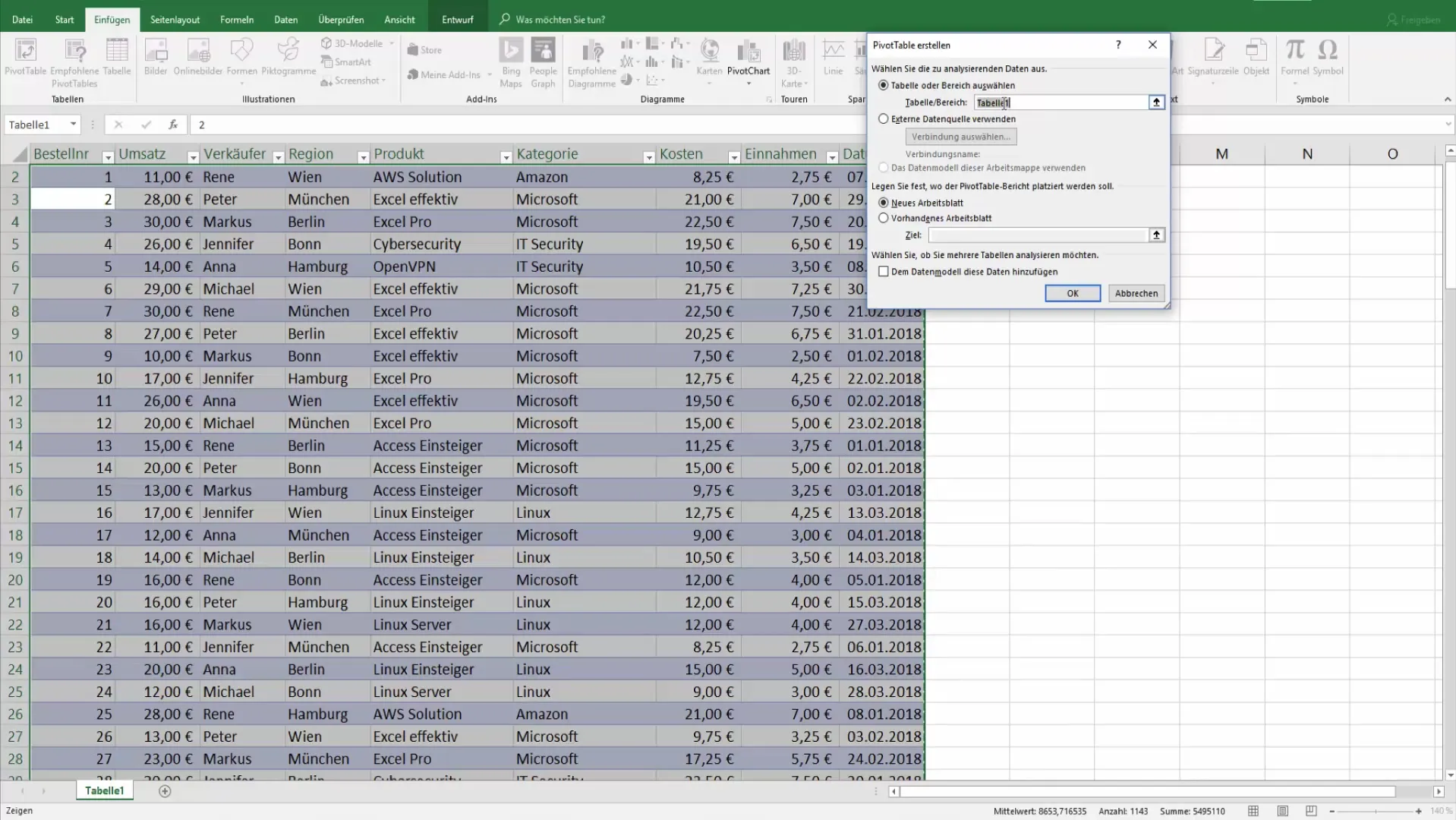Click the Was möchten Sie tun search box
1456x820 pixels.
coord(560,20)
